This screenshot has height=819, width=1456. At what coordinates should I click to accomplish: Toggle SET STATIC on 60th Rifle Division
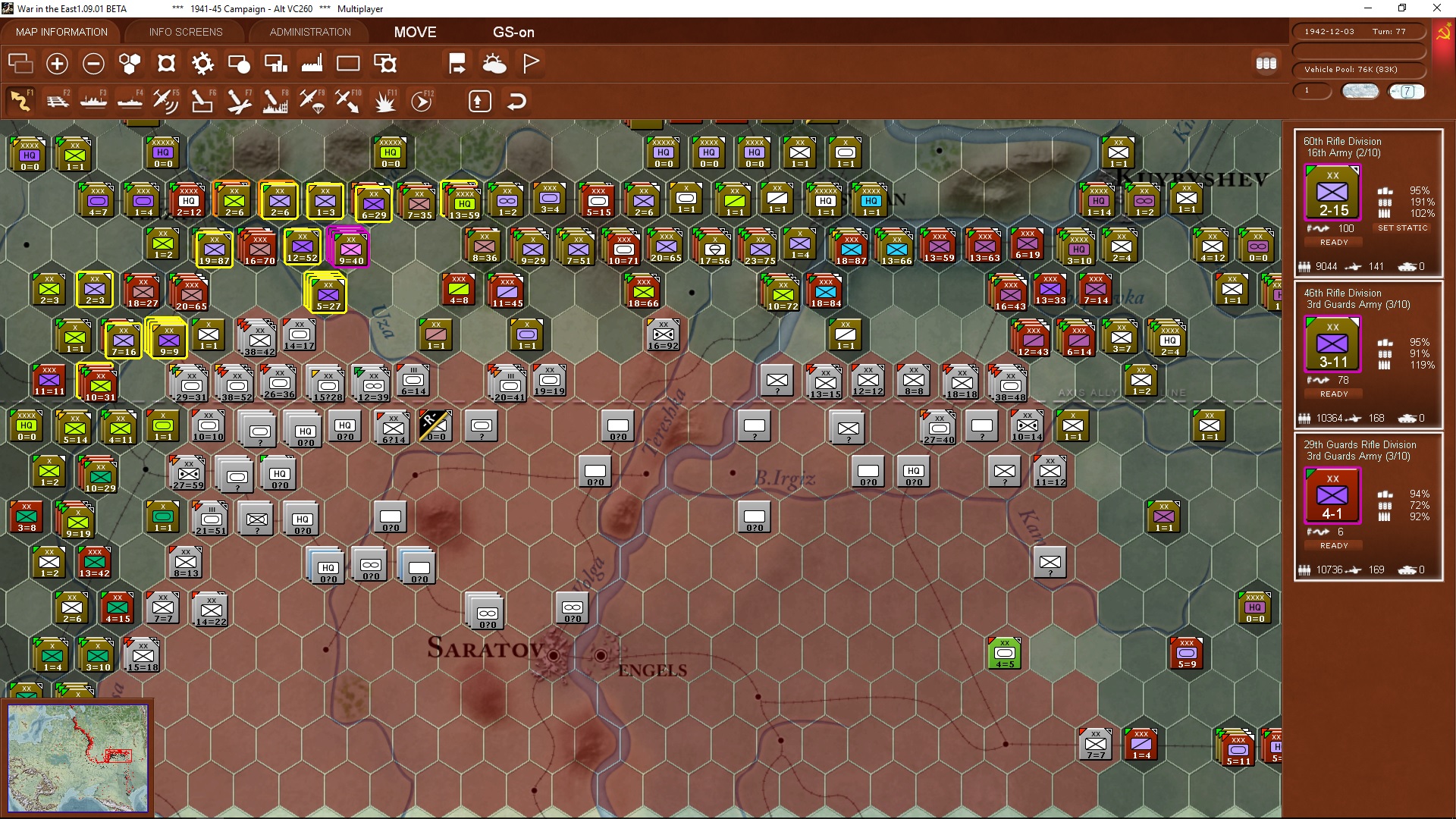pyautogui.click(x=1402, y=228)
